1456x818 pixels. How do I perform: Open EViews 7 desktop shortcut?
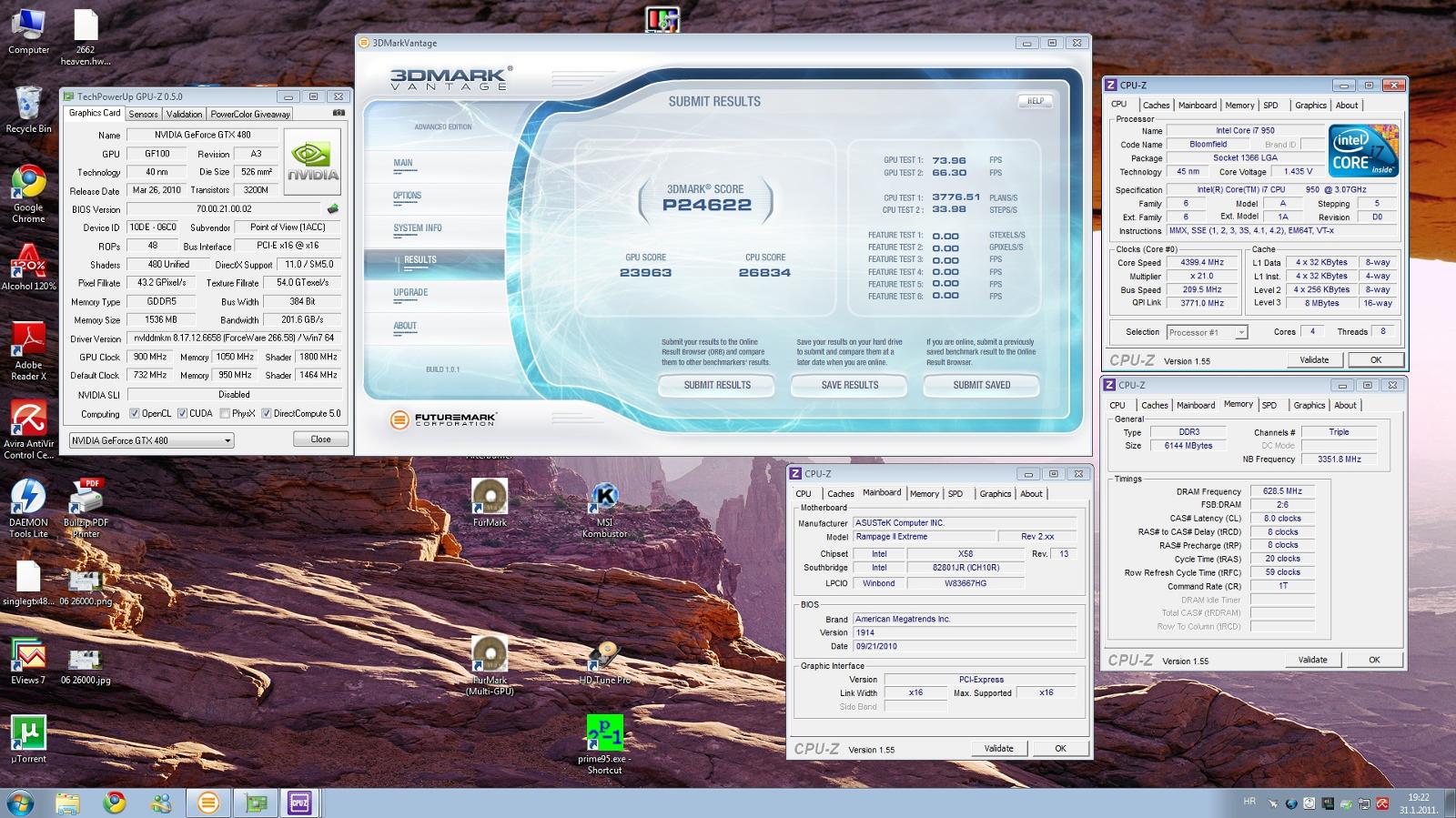click(x=28, y=661)
